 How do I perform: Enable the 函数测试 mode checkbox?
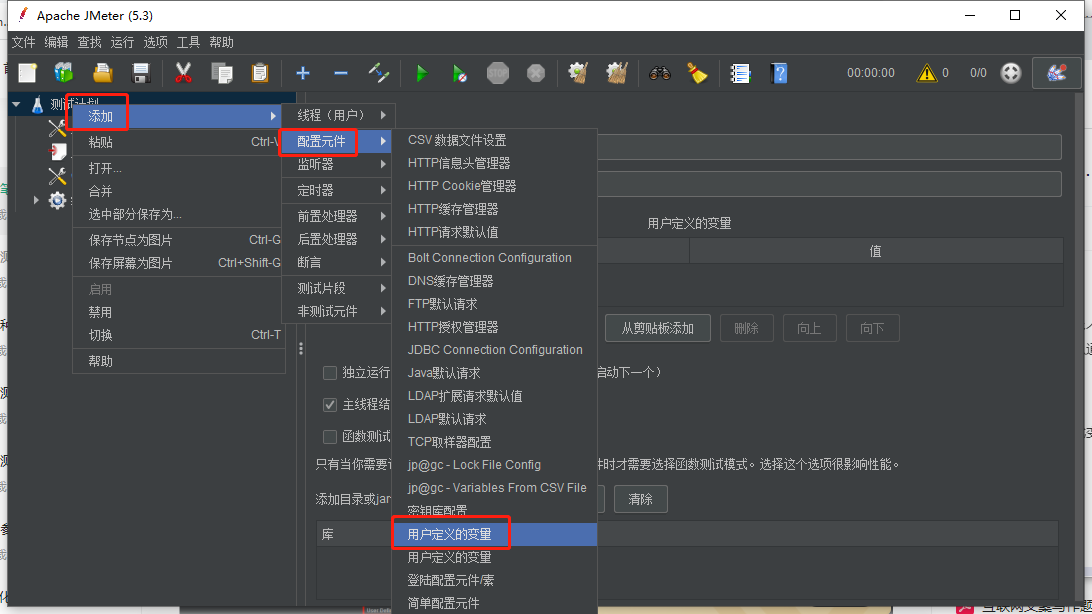click(330, 436)
